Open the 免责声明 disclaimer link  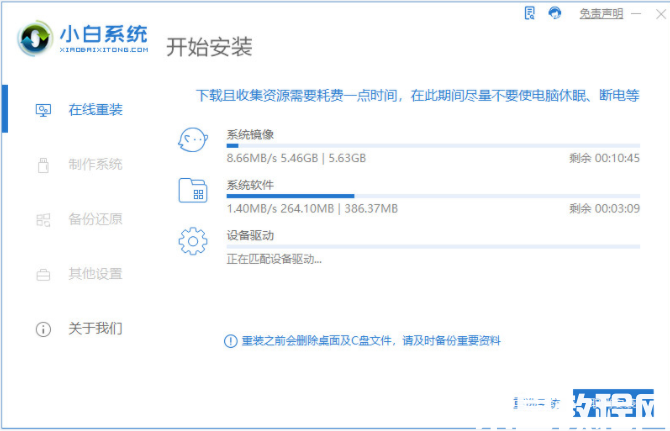[x=601, y=14]
